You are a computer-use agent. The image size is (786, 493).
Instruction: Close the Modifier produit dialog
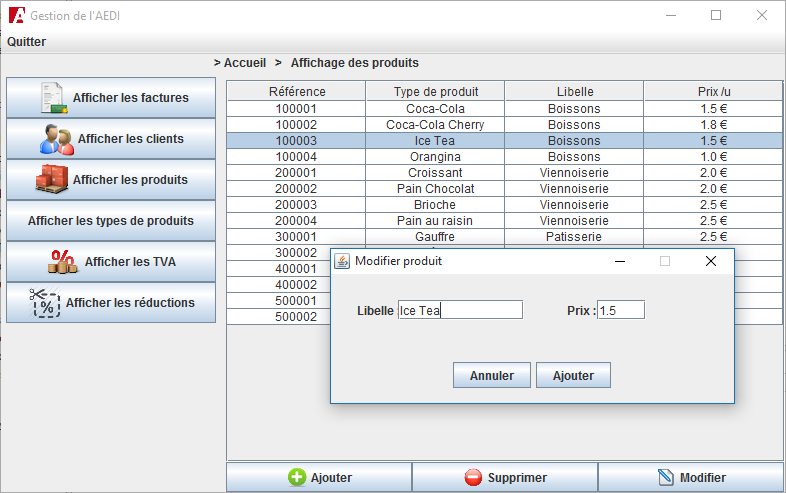710,261
